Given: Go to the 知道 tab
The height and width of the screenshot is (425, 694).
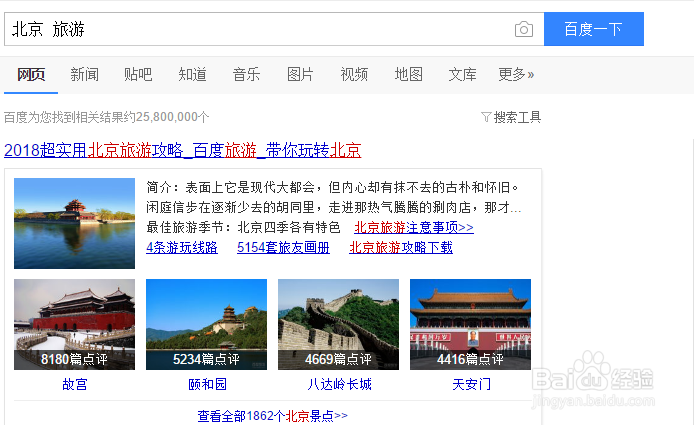Looking at the screenshot, I should 192,74.
